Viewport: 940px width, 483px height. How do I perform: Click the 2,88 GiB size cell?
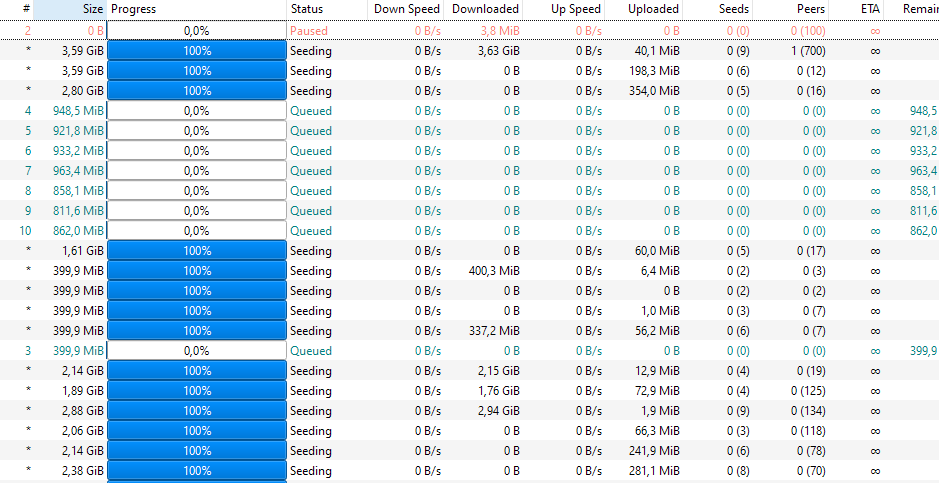(83, 410)
